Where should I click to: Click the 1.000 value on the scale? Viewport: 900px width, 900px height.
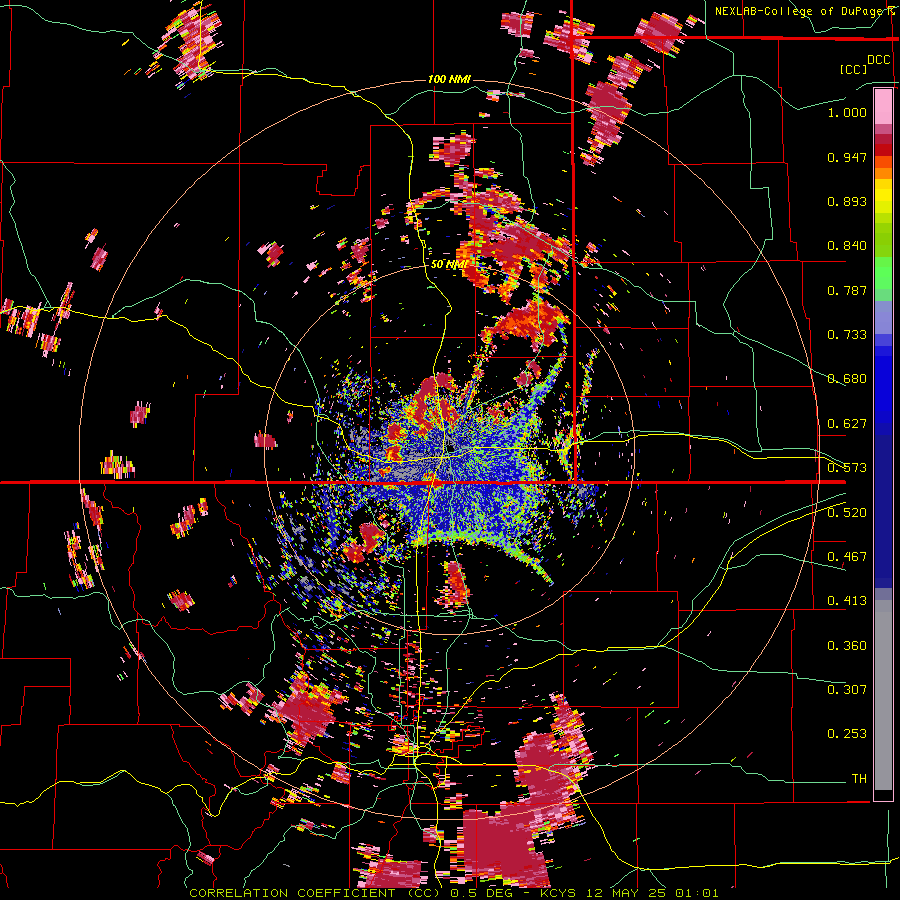pos(847,112)
